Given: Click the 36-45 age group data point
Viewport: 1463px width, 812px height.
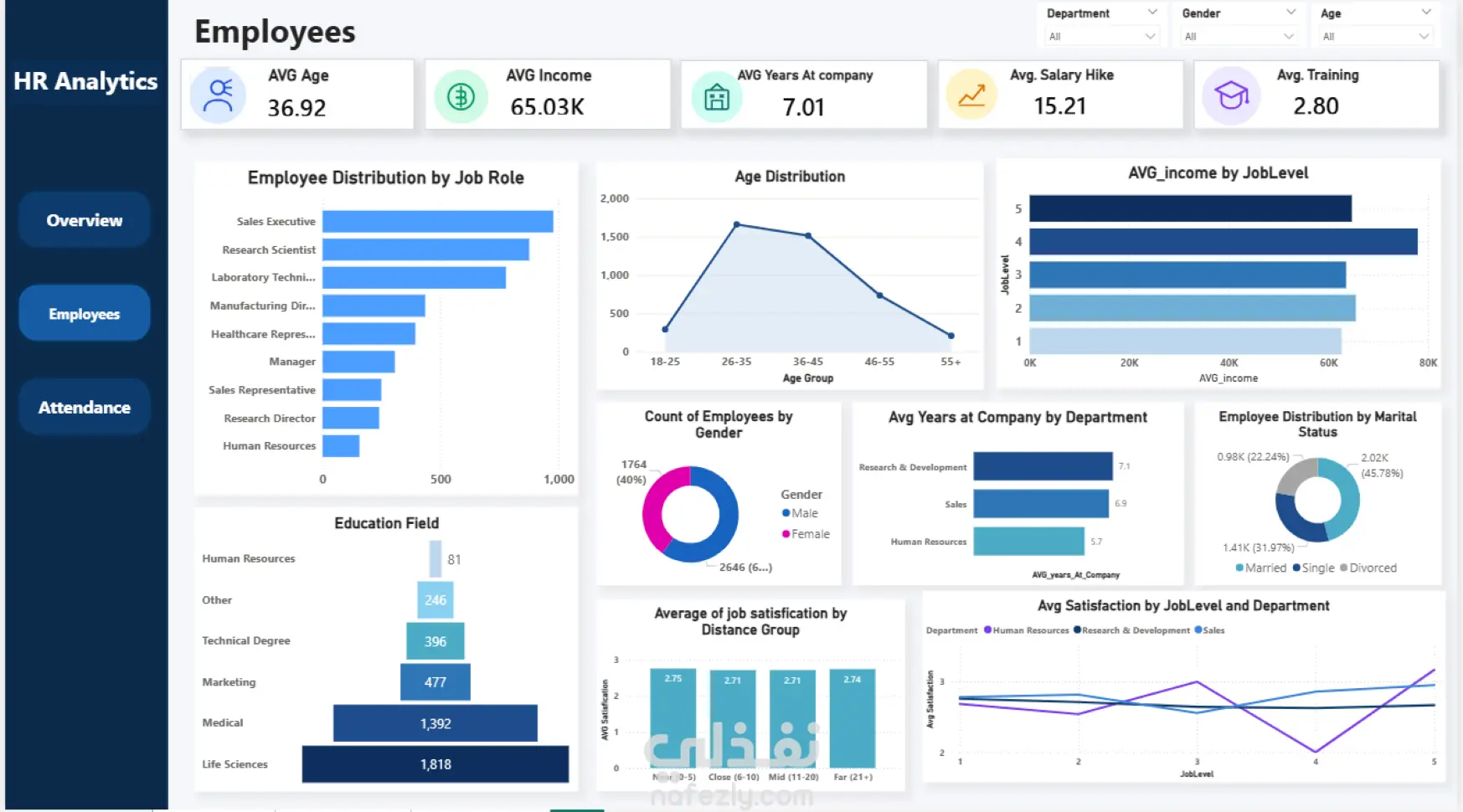Looking at the screenshot, I should tap(808, 236).
